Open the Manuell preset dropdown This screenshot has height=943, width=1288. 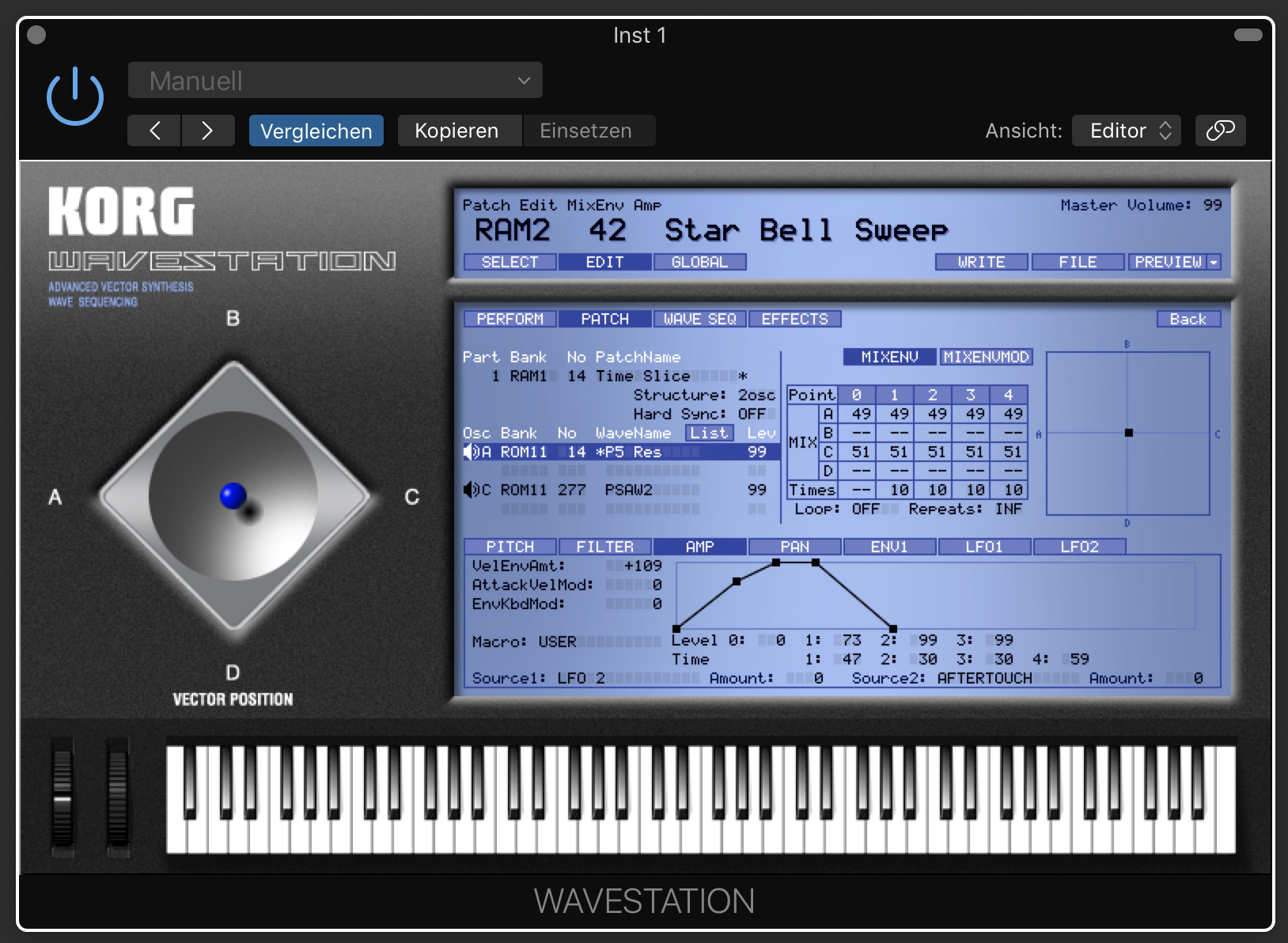(x=335, y=81)
